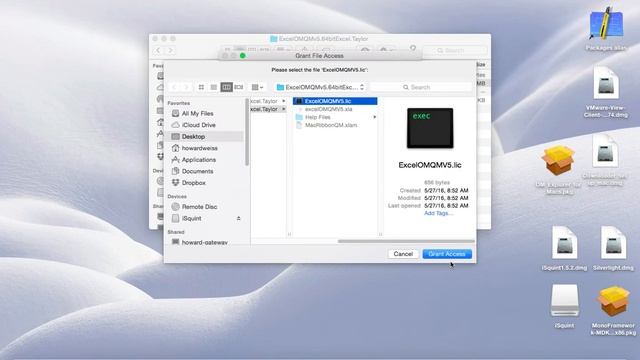Screen dimensions: 640x360
Task: Select the upper xcel.Taylor folder entry
Action: [268, 101]
